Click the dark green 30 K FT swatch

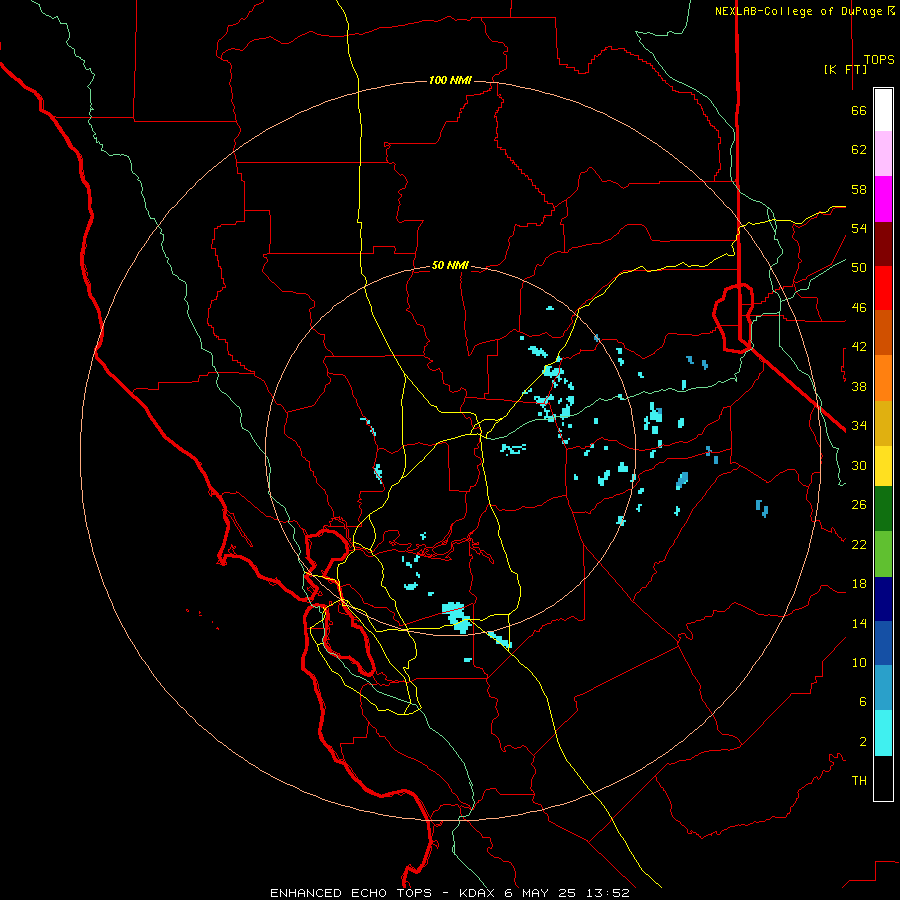point(883,509)
